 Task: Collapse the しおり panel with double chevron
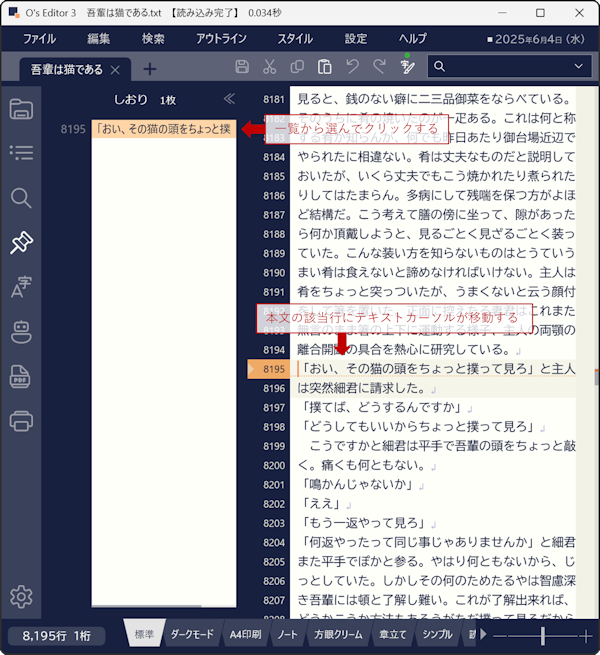click(x=229, y=99)
